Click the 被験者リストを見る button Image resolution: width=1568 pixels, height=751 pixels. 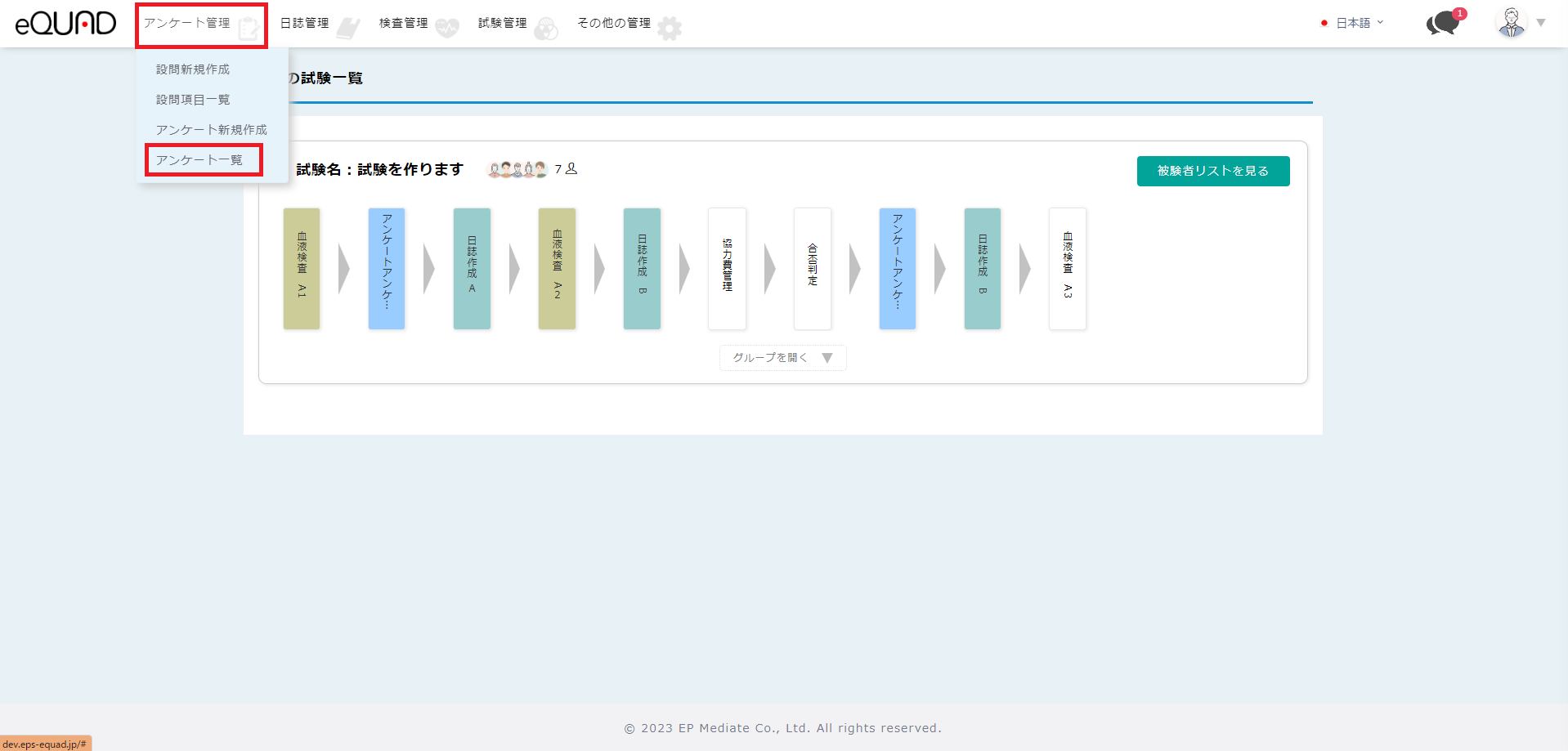pyautogui.click(x=1212, y=171)
